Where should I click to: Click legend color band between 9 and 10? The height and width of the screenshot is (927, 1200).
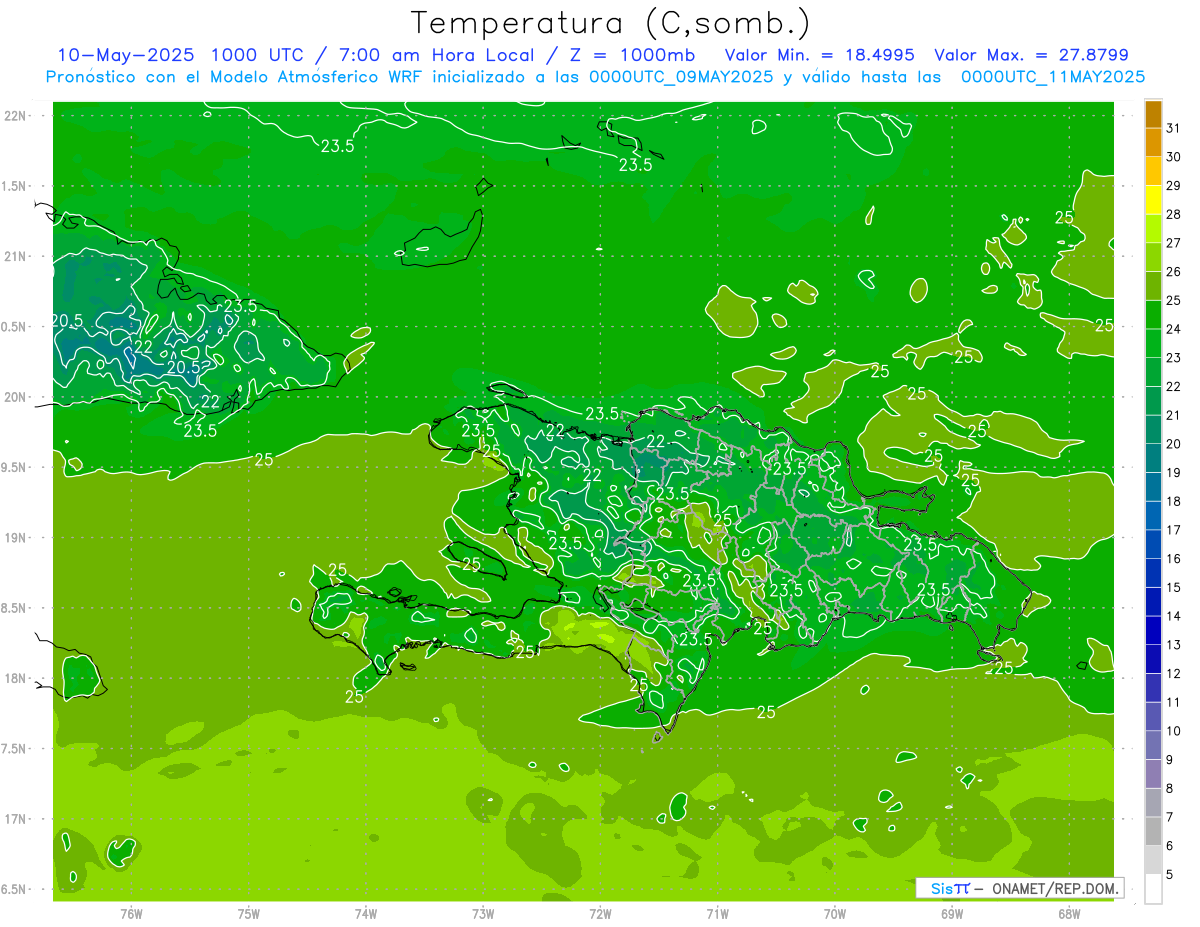[1153, 745]
